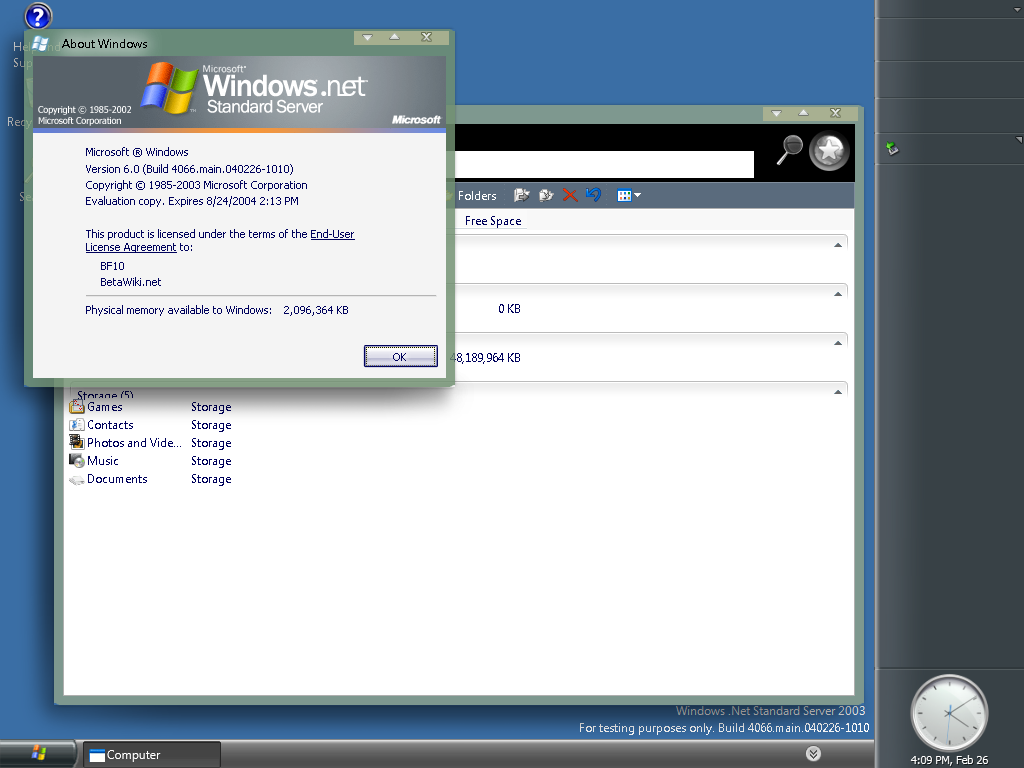The height and width of the screenshot is (768, 1024).
Task: Click the Storage type cell for Documents
Action: pyautogui.click(x=211, y=479)
